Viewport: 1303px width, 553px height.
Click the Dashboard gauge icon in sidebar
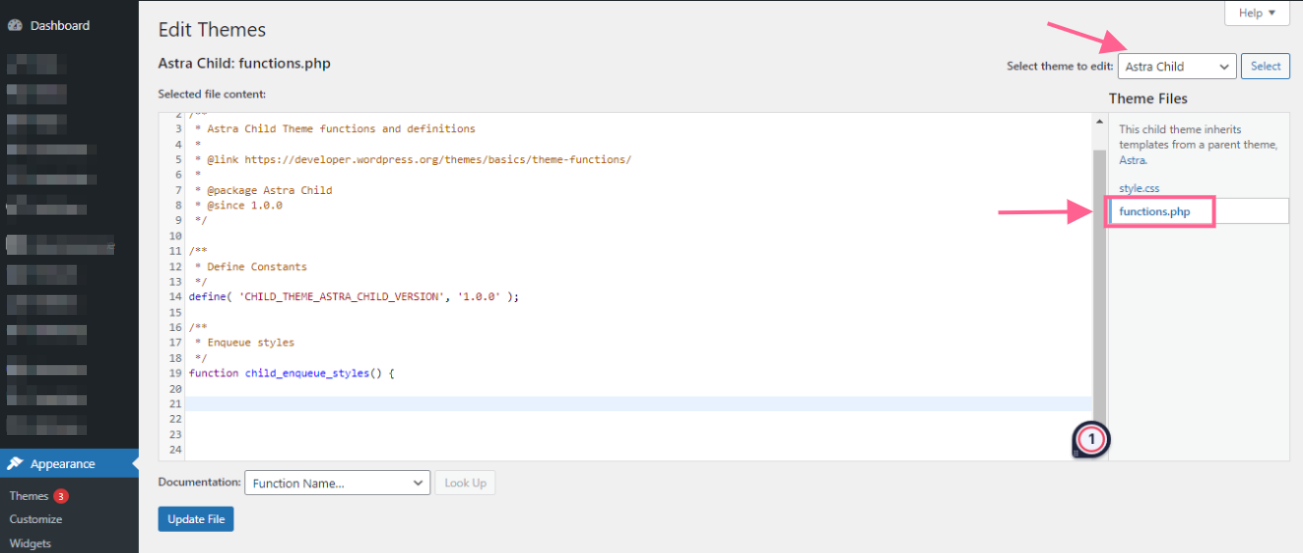click(15, 26)
